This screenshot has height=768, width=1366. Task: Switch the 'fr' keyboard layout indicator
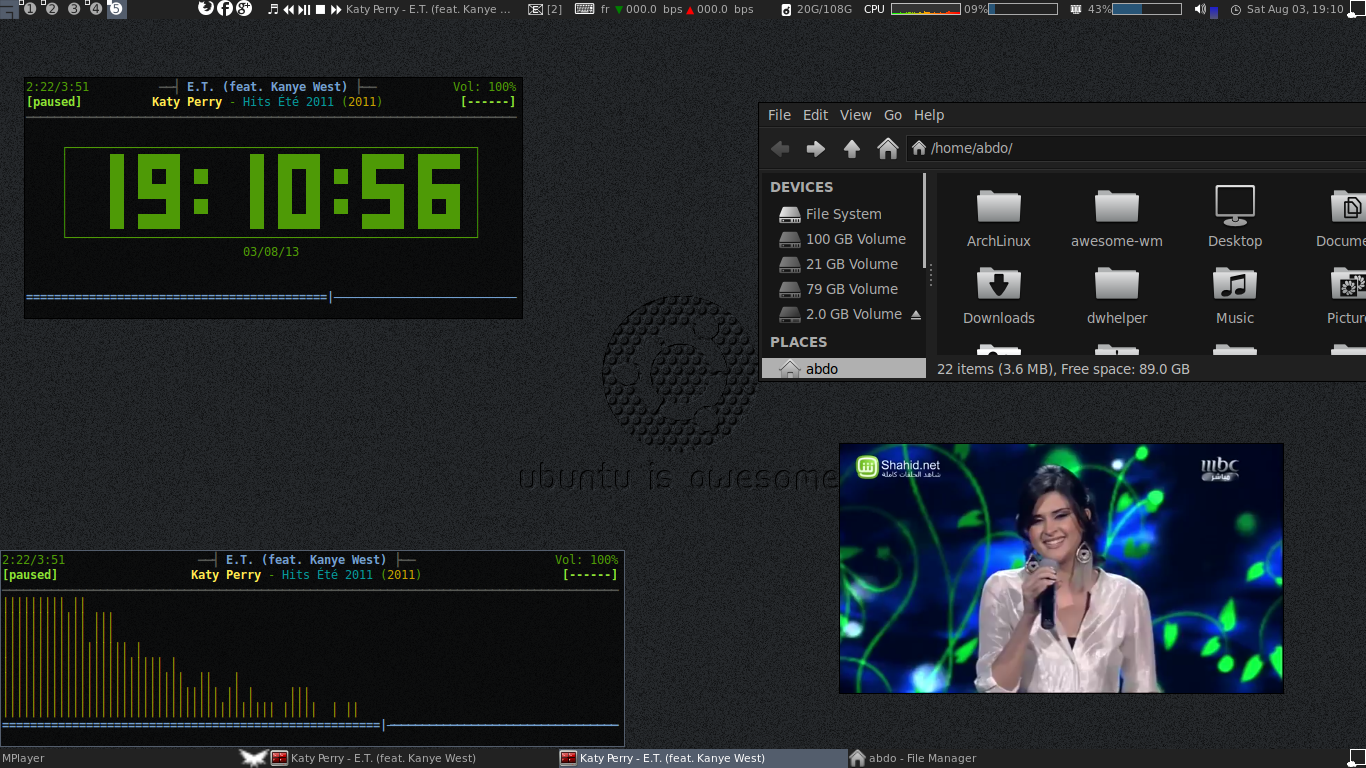click(x=605, y=9)
